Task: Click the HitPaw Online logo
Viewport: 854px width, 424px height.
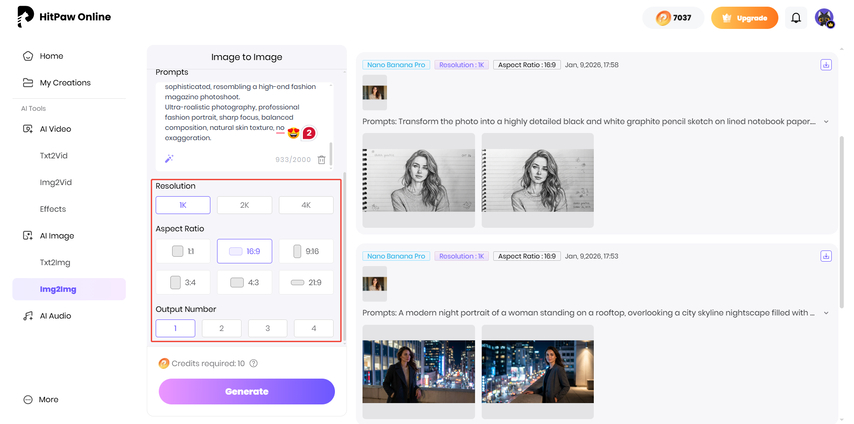Action: coord(65,17)
